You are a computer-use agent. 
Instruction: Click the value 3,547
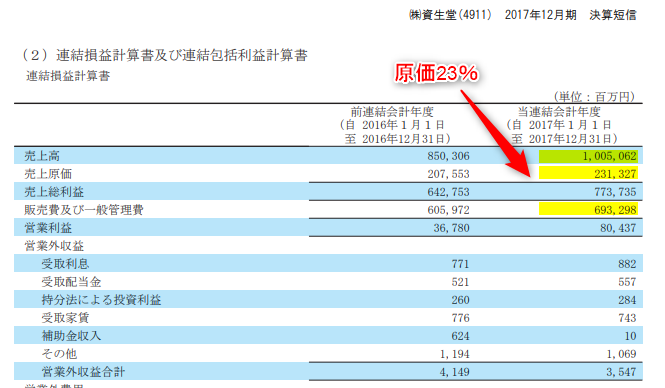click(x=621, y=372)
